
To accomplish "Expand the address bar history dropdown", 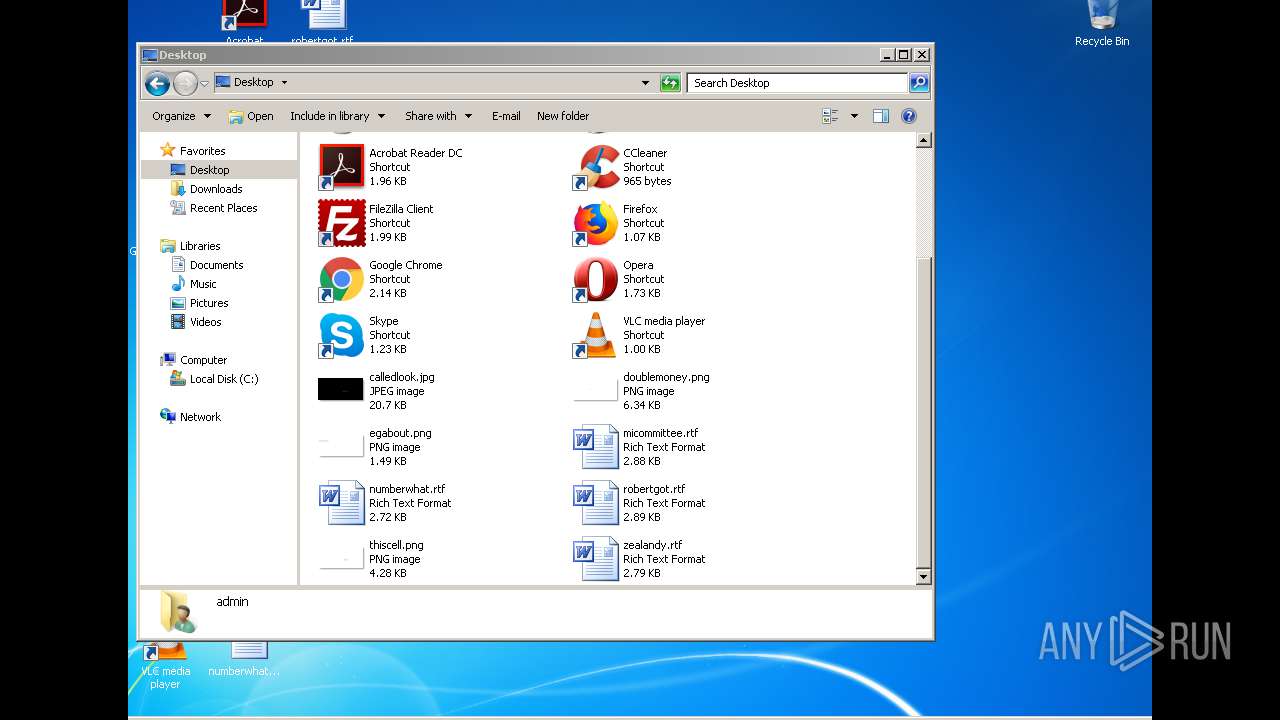I will (645, 83).
